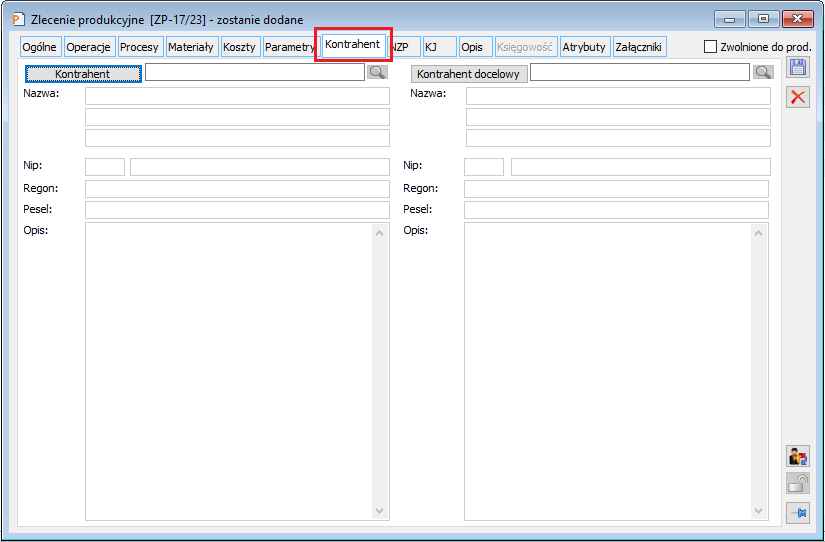Focus the Kontrahent code input field

(x=255, y=72)
